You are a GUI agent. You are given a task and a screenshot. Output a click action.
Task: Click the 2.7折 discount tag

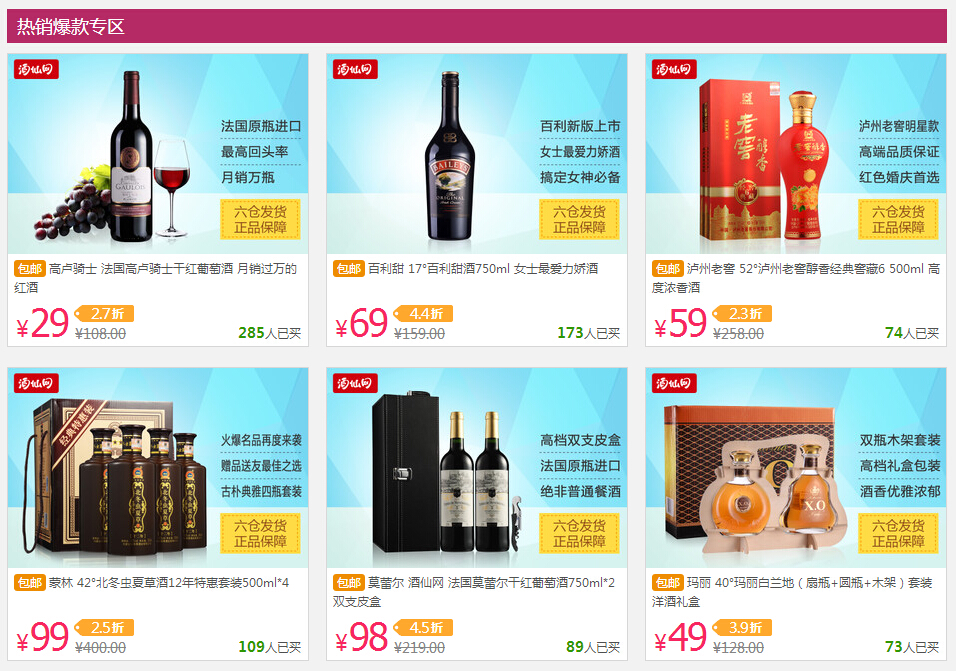pos(104,313)
